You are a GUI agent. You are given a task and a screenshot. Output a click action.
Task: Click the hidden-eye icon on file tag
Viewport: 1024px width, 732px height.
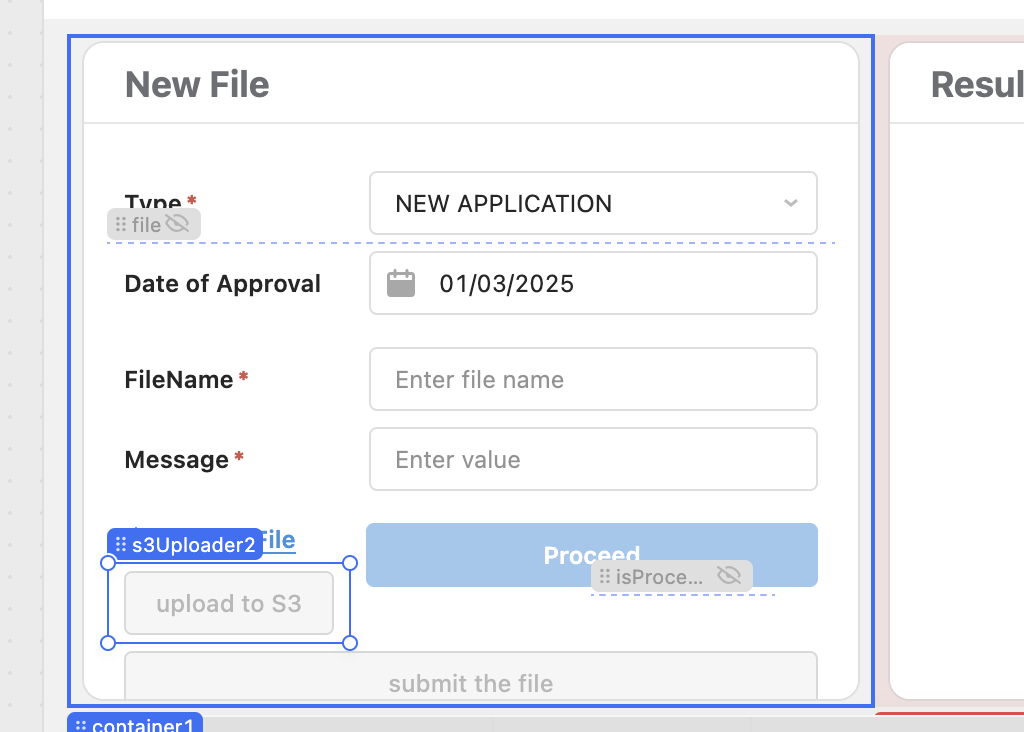tap(177, 224)
